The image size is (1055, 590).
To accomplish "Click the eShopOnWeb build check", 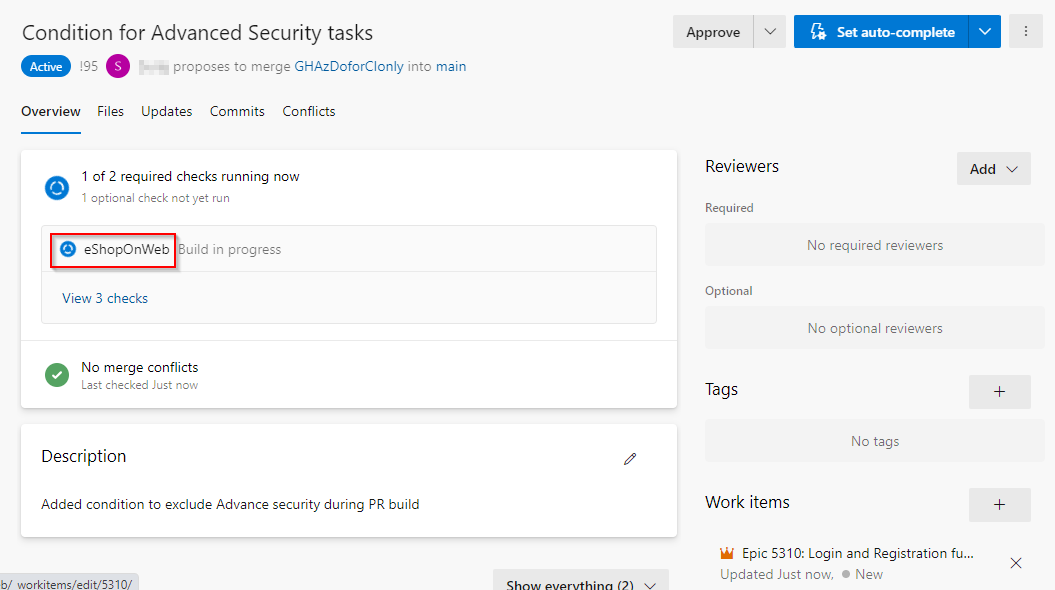I will click(x=126, y=250).
